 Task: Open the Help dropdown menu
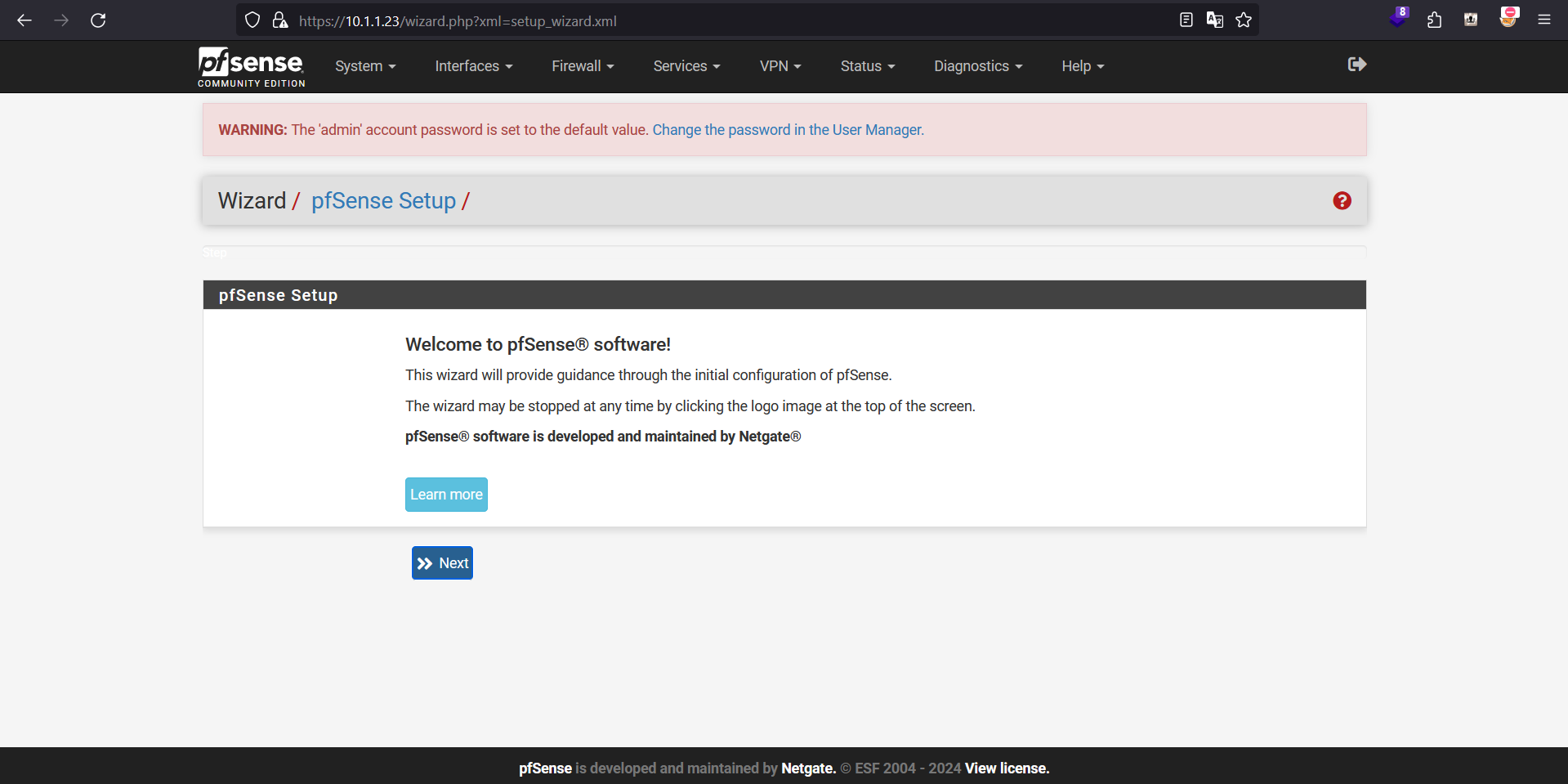1083,66
